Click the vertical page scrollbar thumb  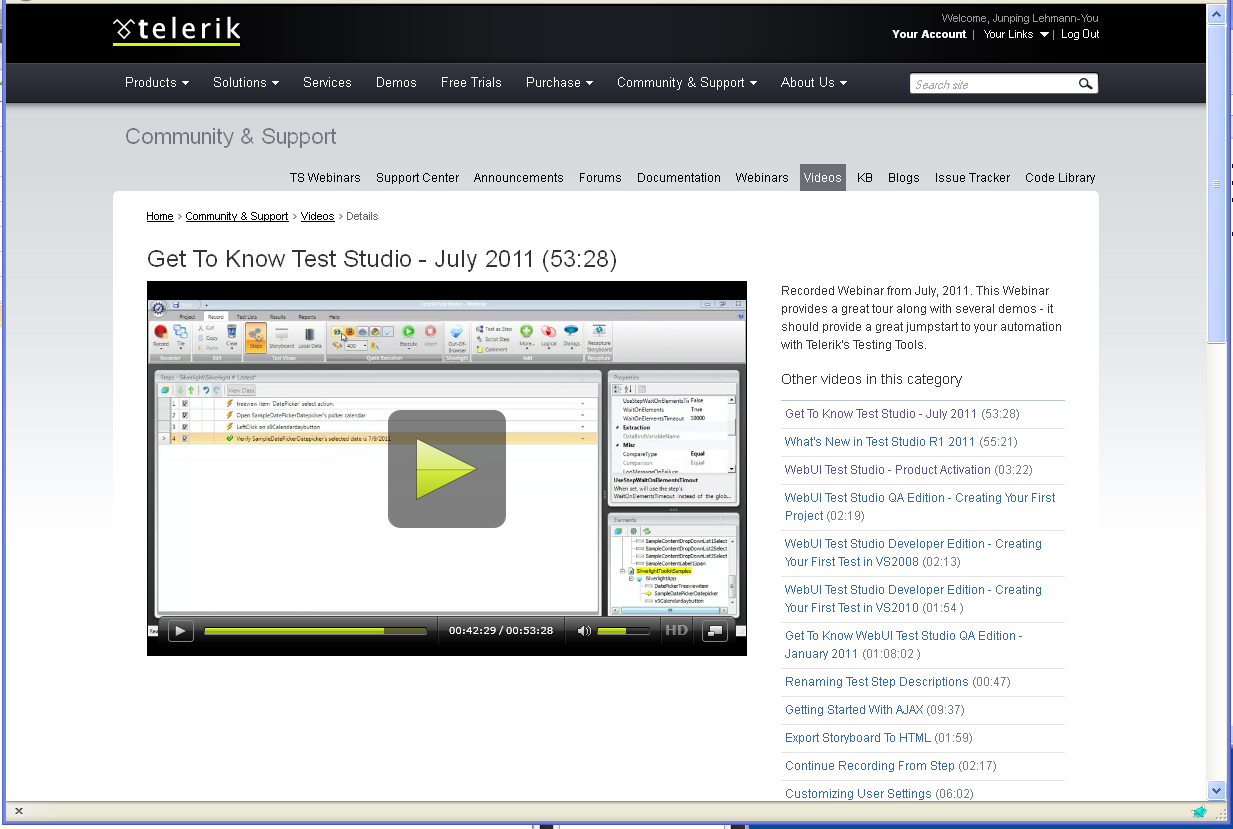(1216, 182)
